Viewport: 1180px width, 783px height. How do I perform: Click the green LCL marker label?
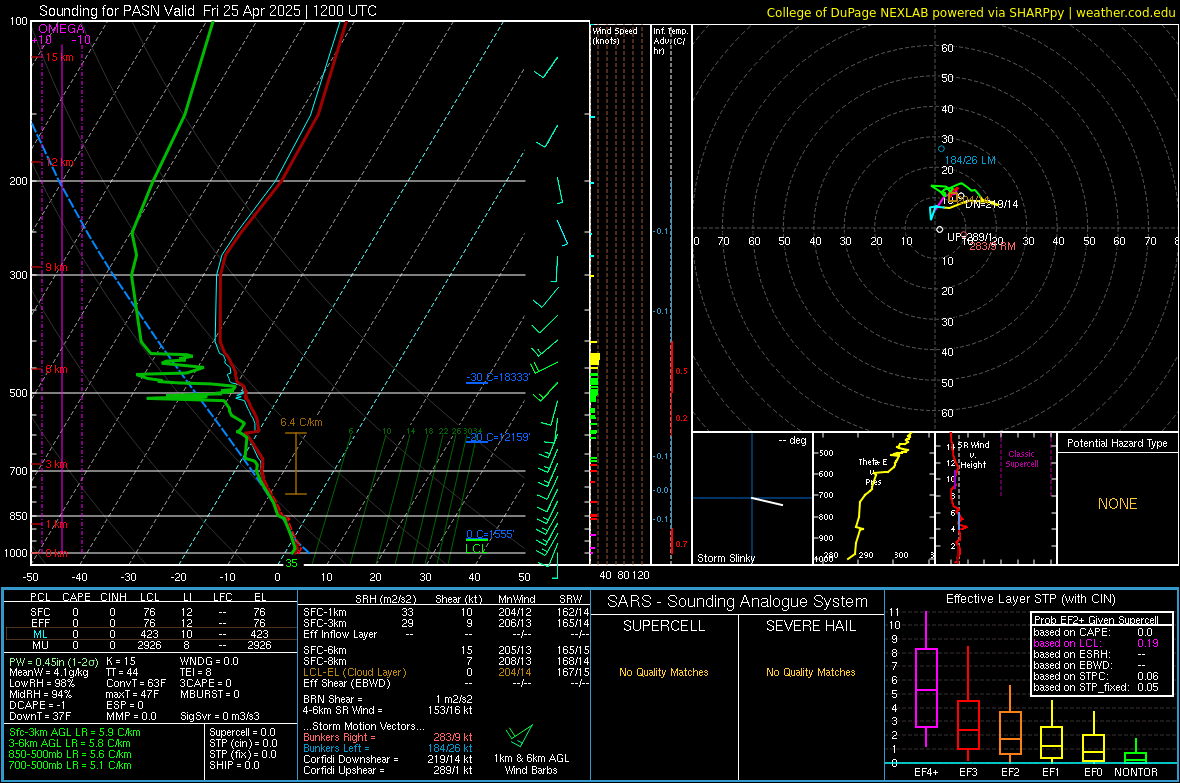(476, 548)
